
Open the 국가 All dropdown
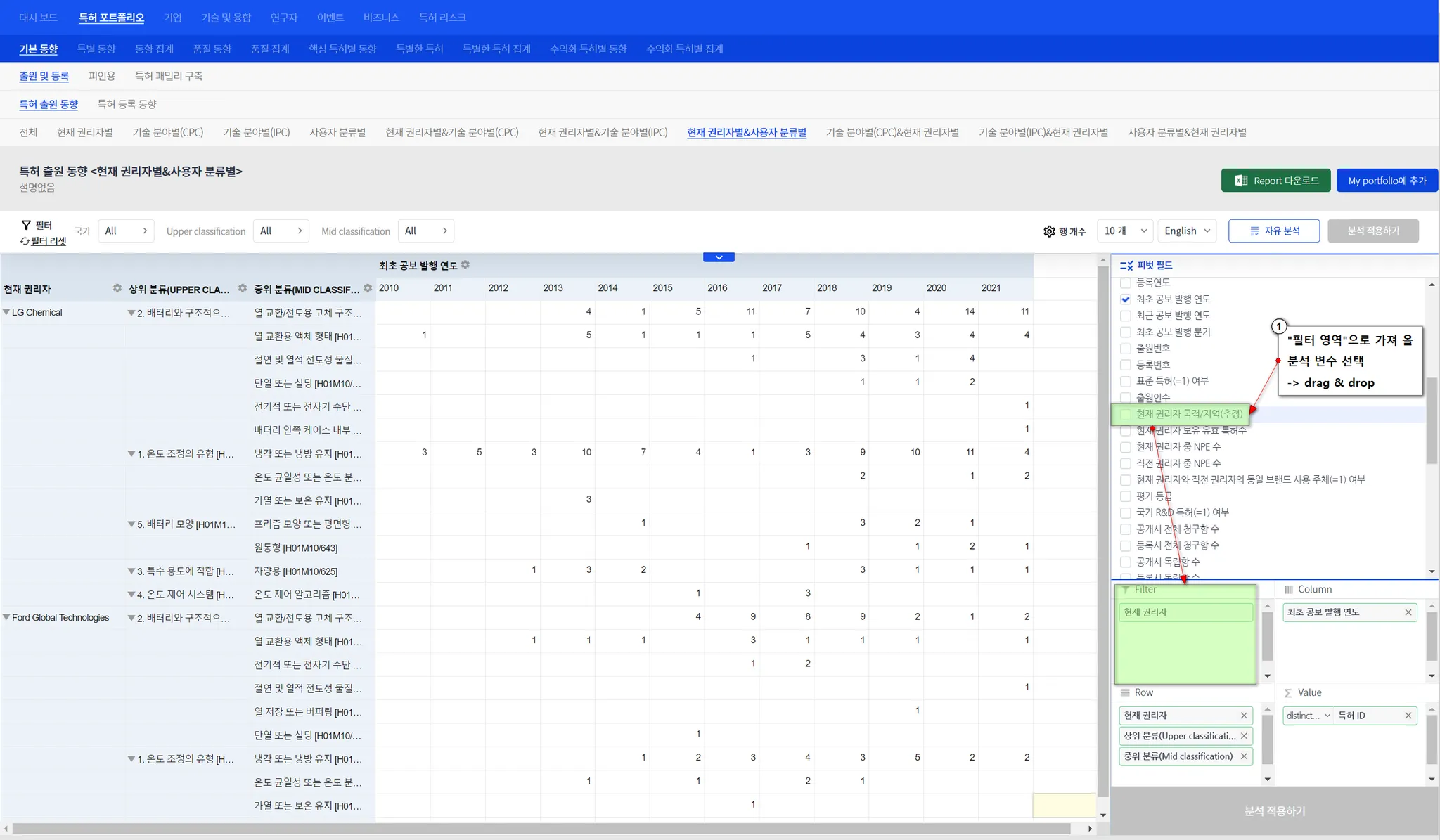pos(126,231)
